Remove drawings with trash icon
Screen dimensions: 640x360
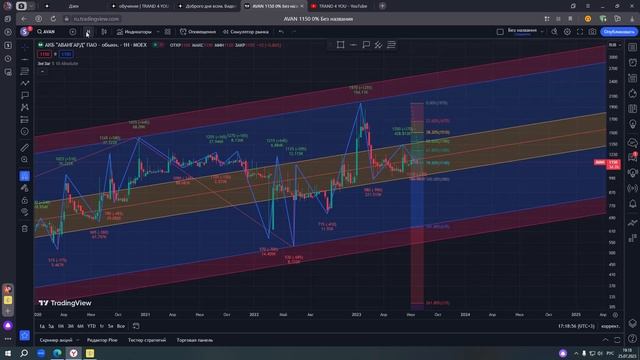click(x=25, y=229)
